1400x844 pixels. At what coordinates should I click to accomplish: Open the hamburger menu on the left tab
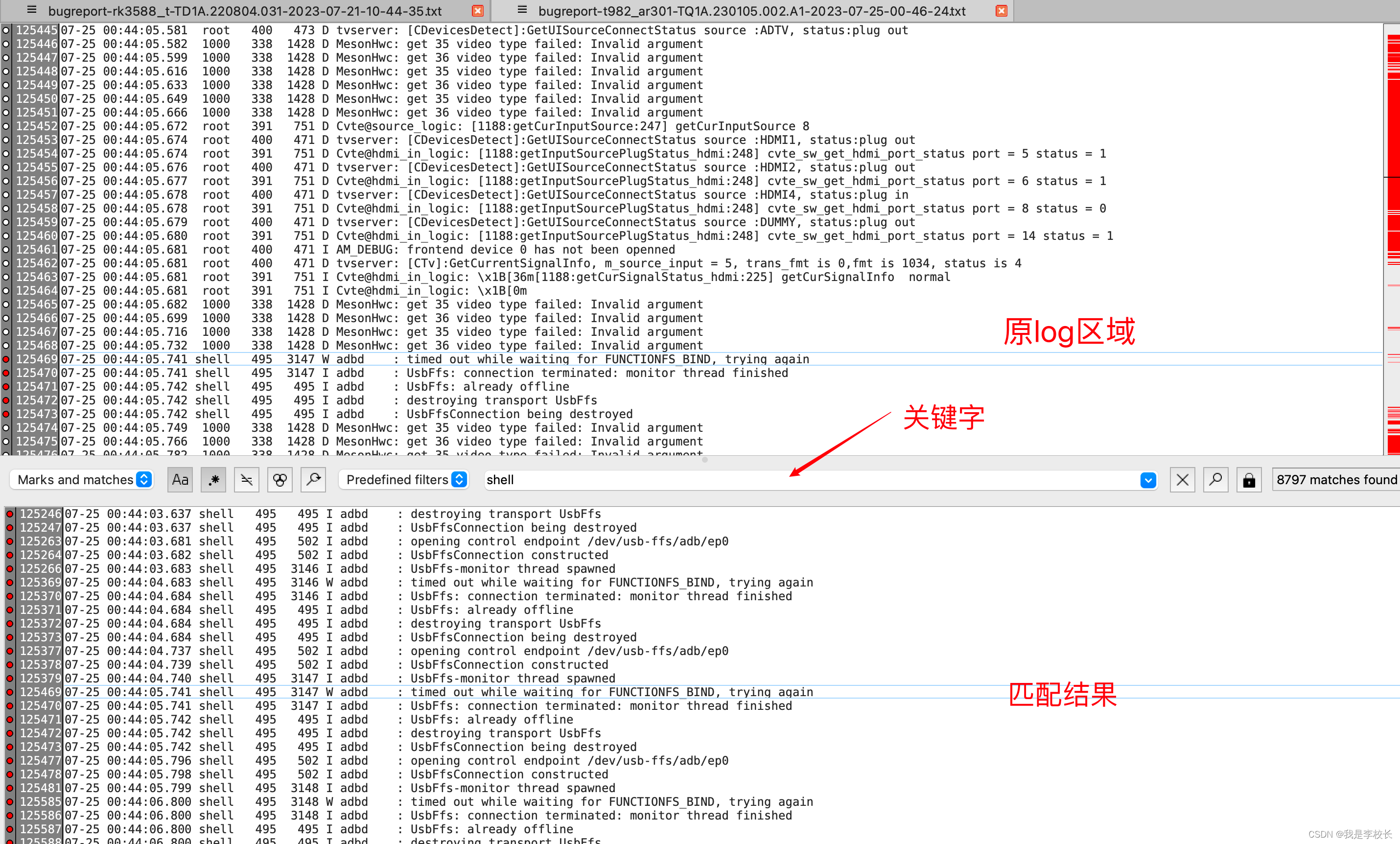pos(31,10)
